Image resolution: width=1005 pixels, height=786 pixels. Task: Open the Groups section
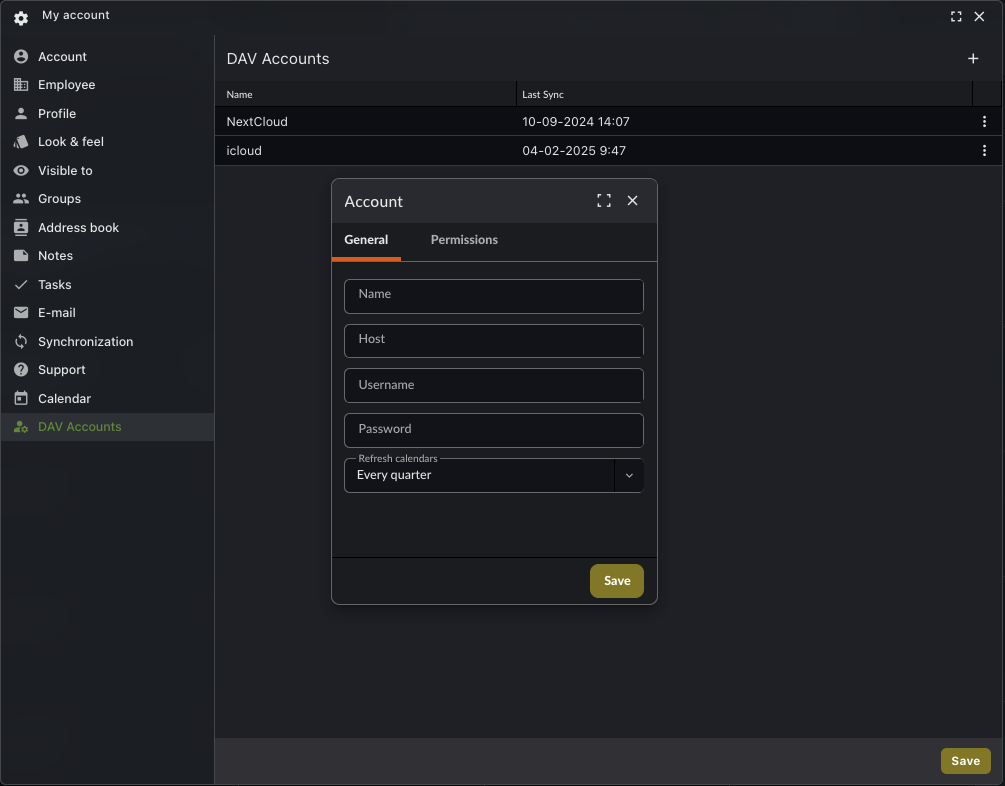(x=107, y=199)
